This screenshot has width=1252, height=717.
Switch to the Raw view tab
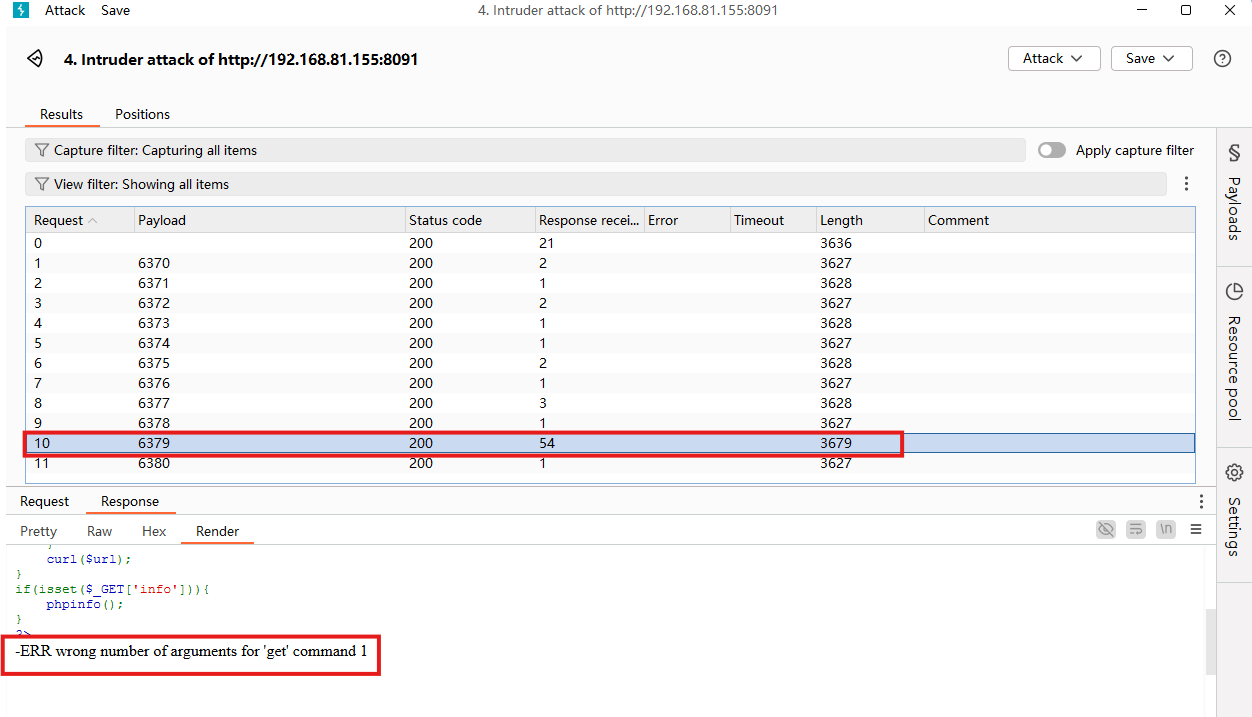click(x=100, y=531)
